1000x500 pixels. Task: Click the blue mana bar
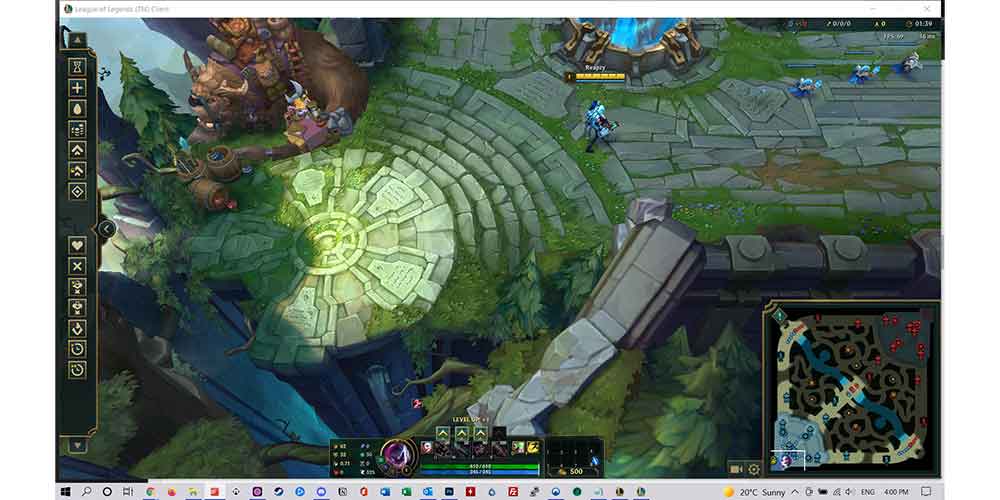pyautogui.click(x=480, y=473)
